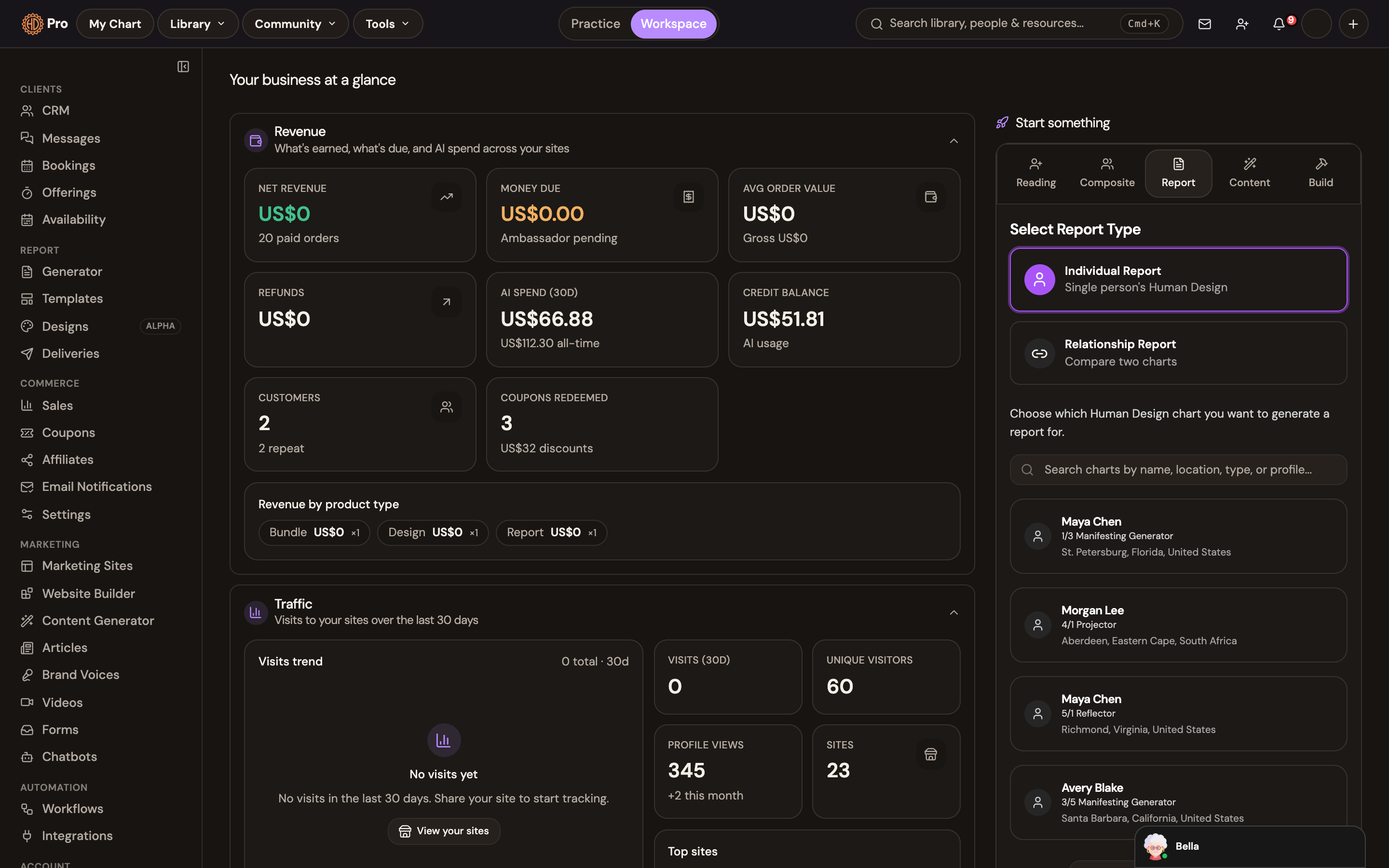
Task: Open the mail inbox icon
Action: point(1205,24)
